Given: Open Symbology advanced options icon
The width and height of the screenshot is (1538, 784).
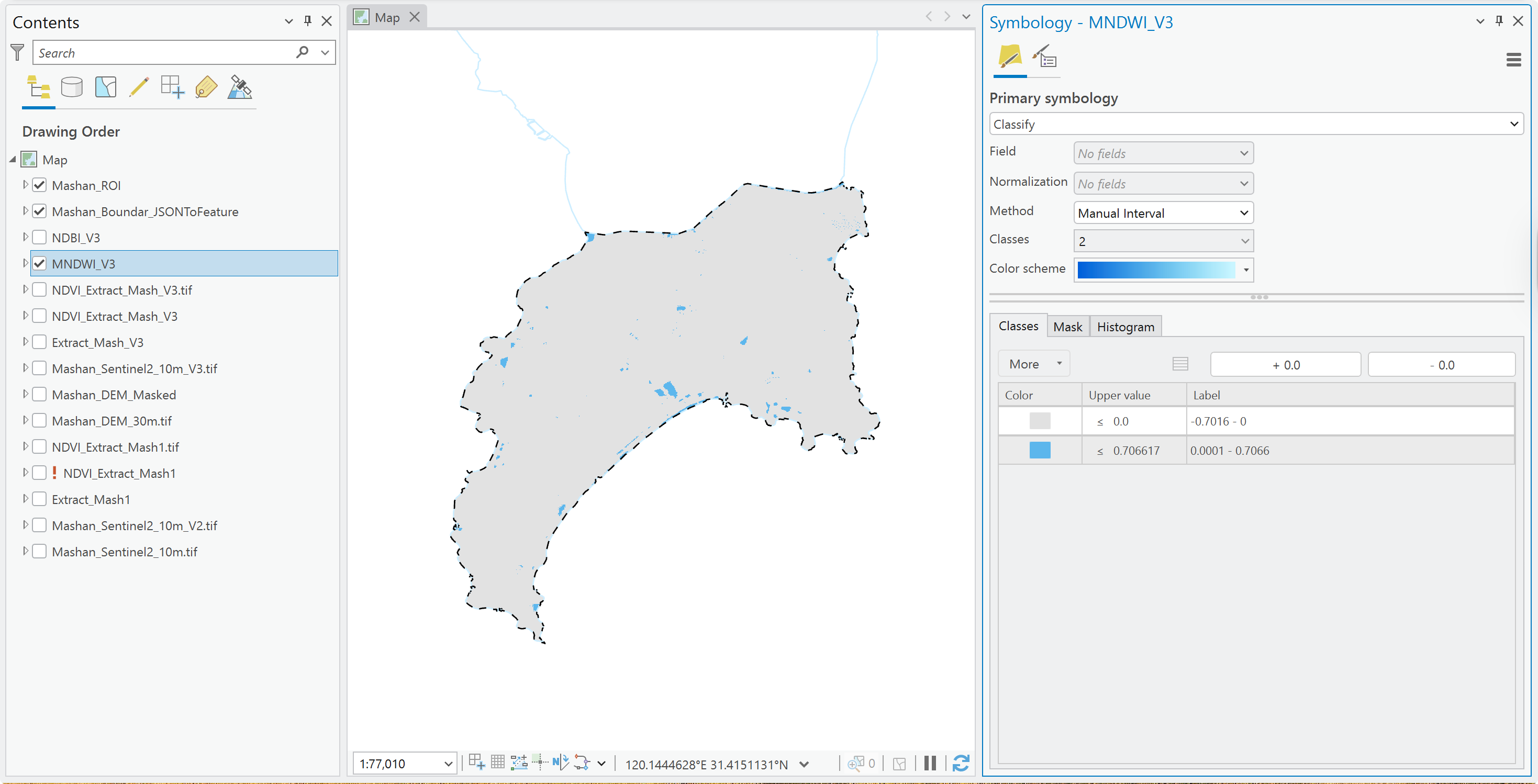Looking at the screenshot, I should tap(1044, 57).
